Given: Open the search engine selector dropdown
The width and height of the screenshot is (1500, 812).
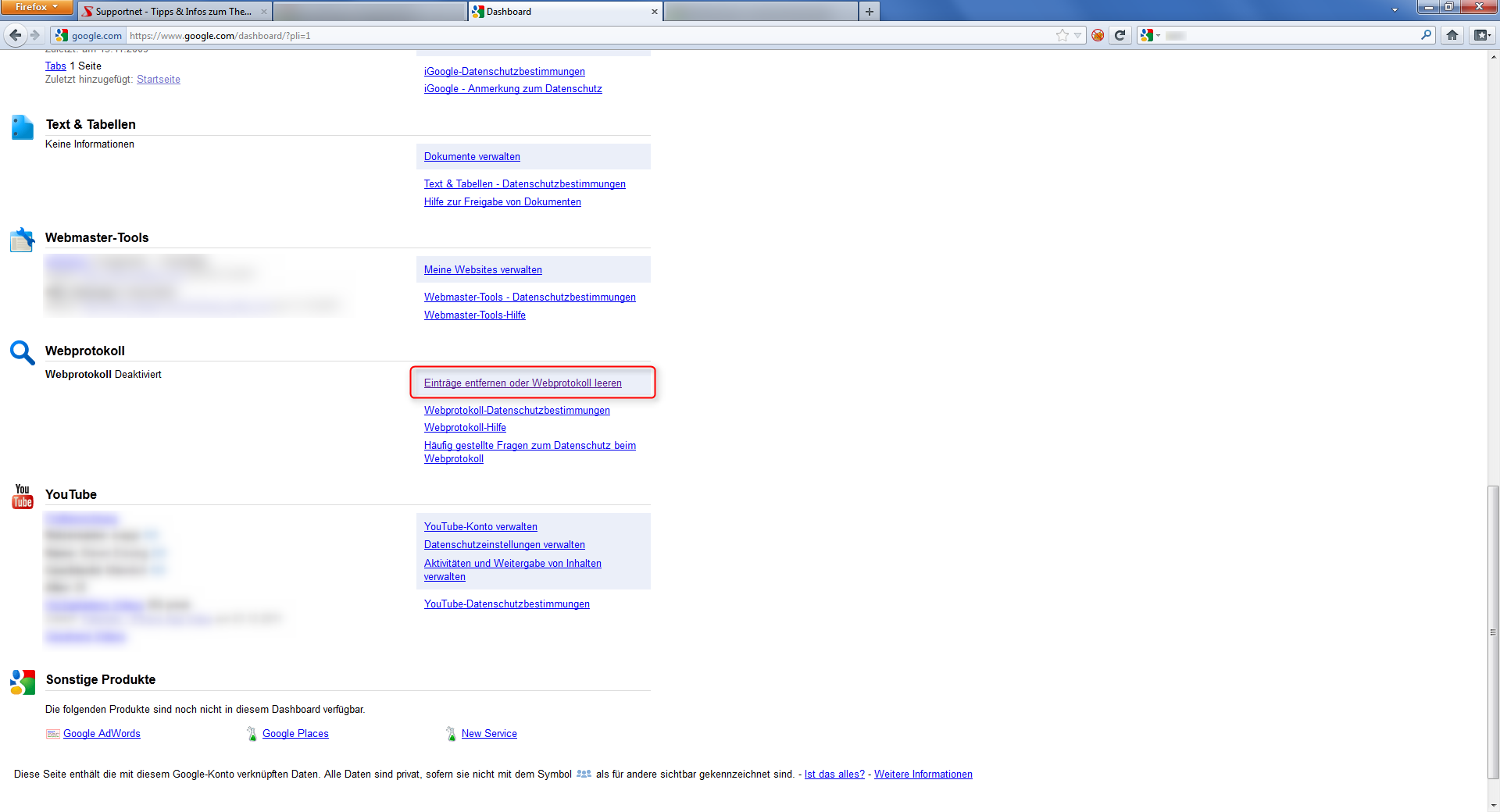Looking at the screenshot, I should [x=1158, y=35].
